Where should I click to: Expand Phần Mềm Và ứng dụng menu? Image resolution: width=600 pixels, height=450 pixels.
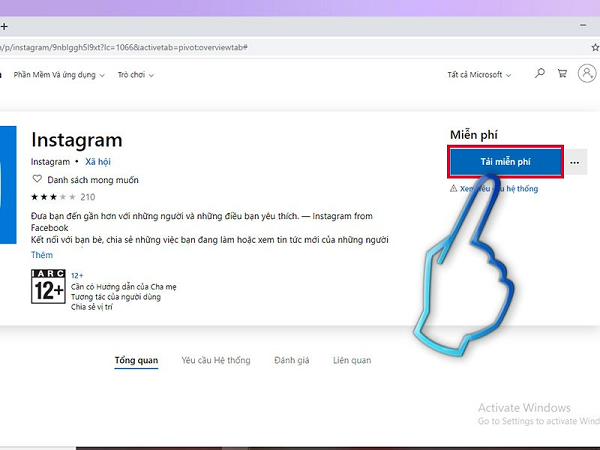tap(59, 75)
